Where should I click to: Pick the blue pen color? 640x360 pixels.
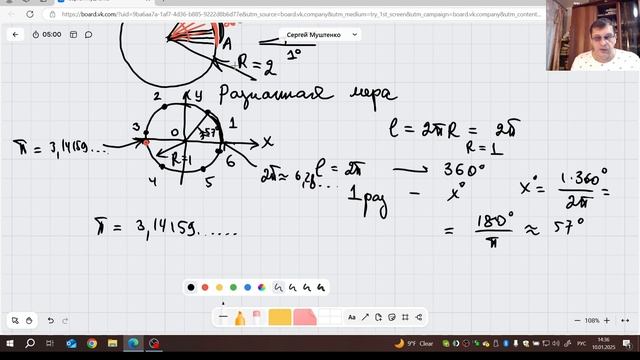247,287
